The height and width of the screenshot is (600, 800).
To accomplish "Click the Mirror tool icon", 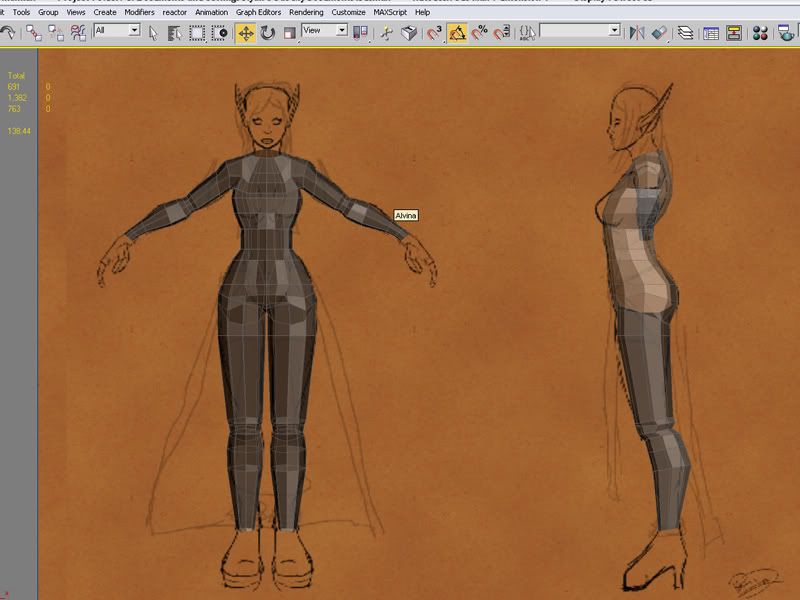I will pos(636,32).
